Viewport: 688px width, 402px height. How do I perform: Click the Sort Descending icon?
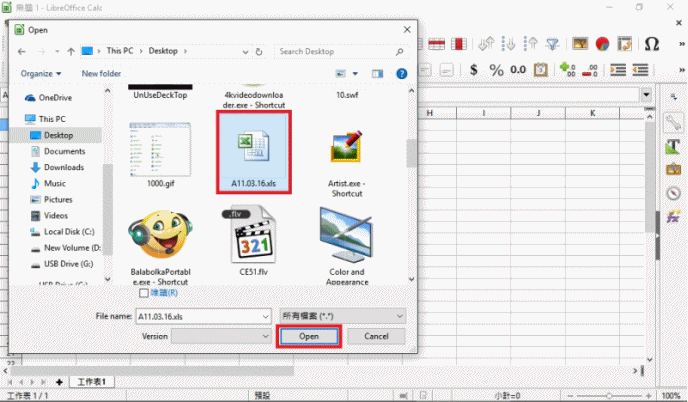531,44
